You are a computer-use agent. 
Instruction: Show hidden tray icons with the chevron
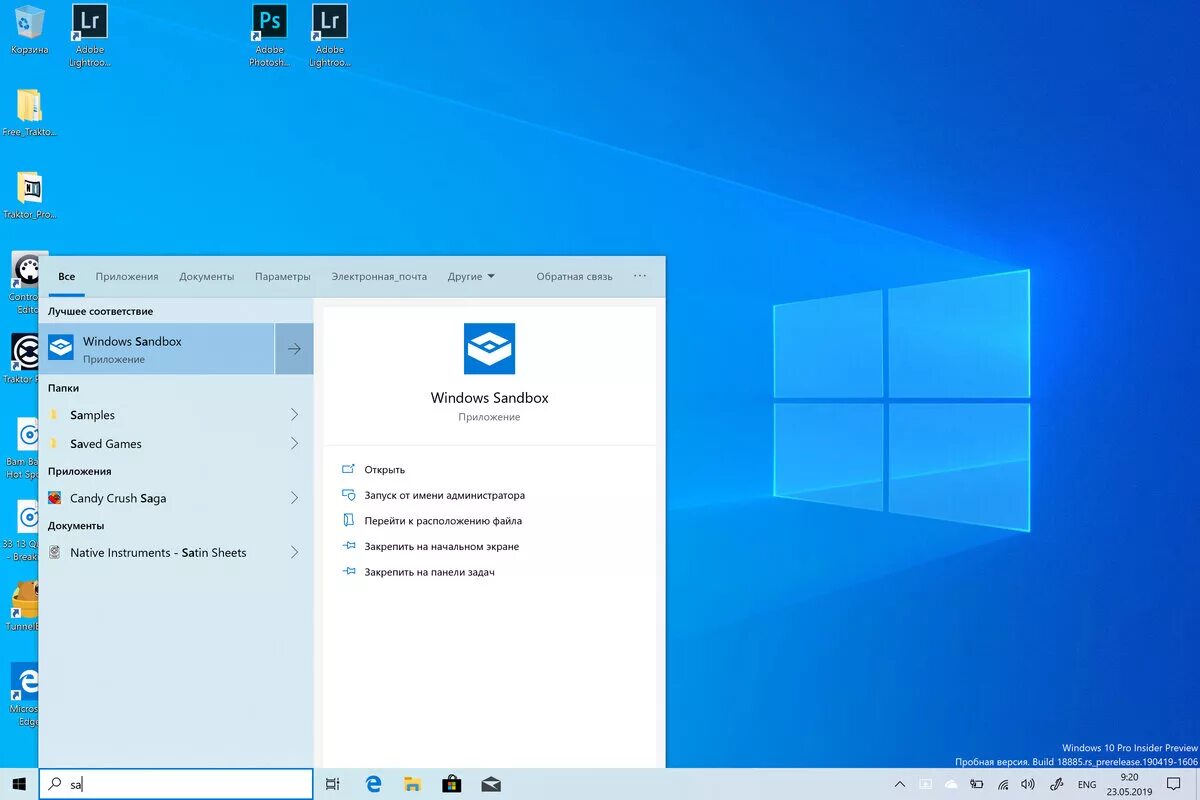click(x=900, y=785)
